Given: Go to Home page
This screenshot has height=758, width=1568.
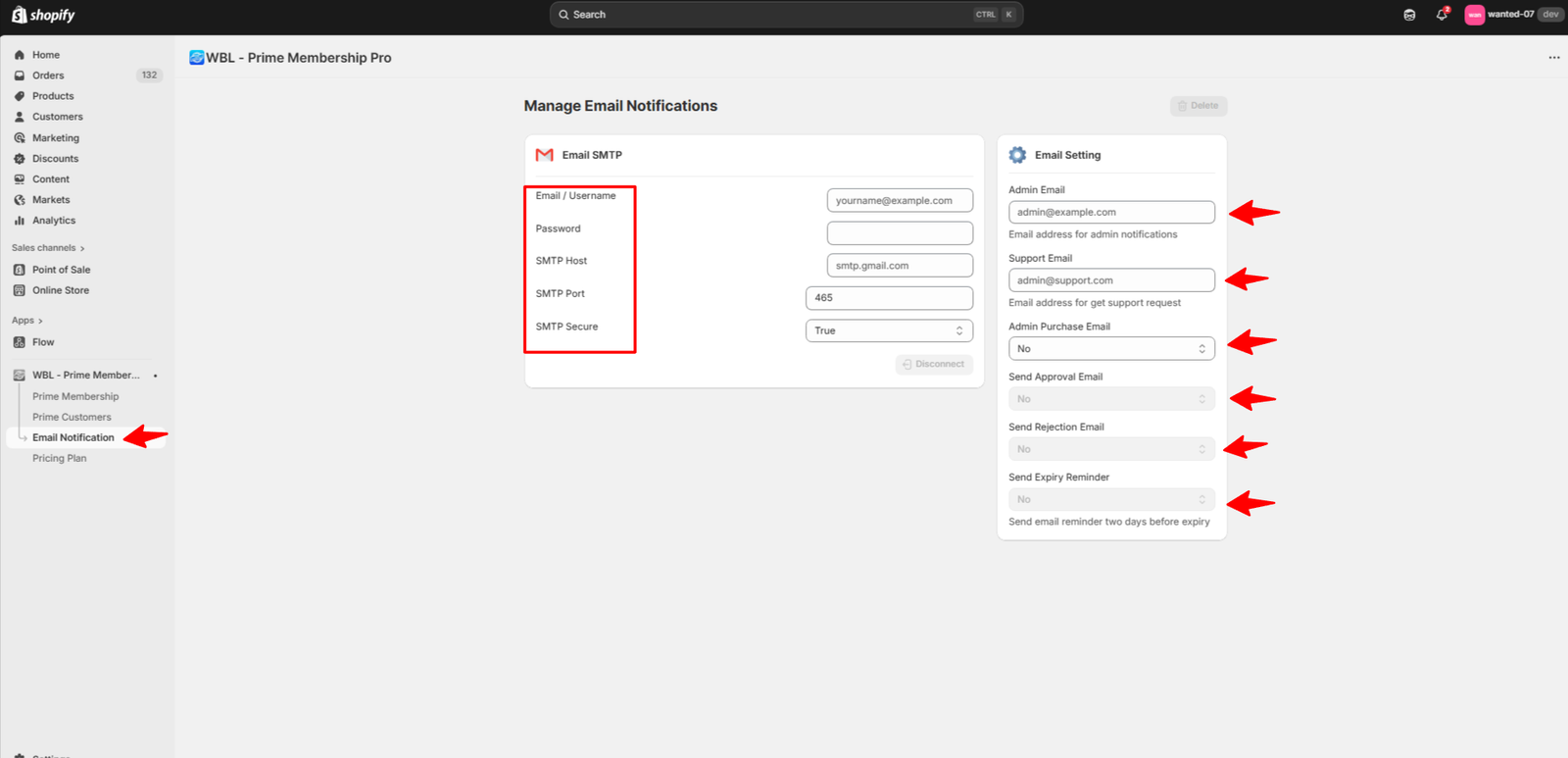Looking at the screenshot, I should pyautogui.click(x=46, y=55).
